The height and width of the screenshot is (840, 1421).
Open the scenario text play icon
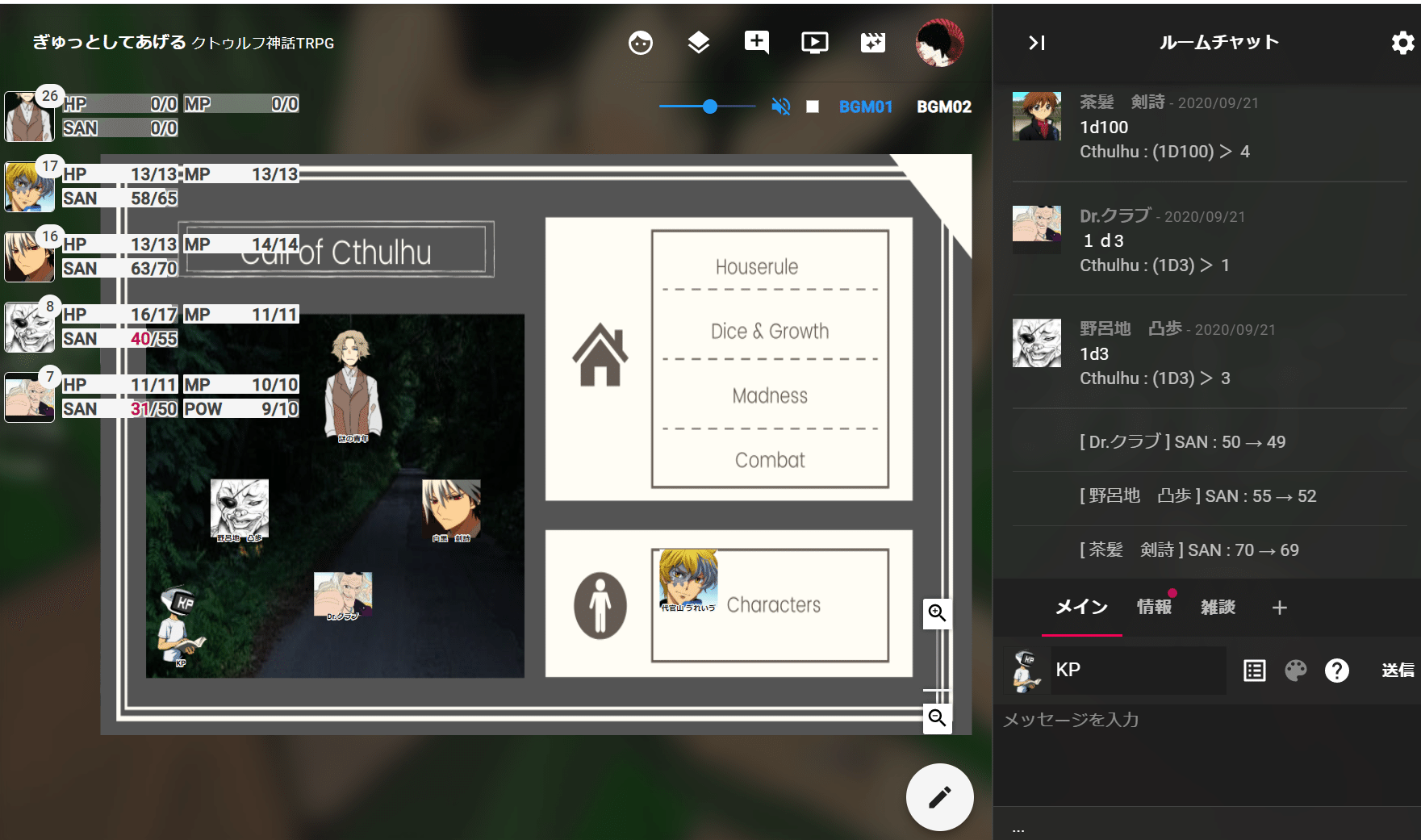click(815, 43)
